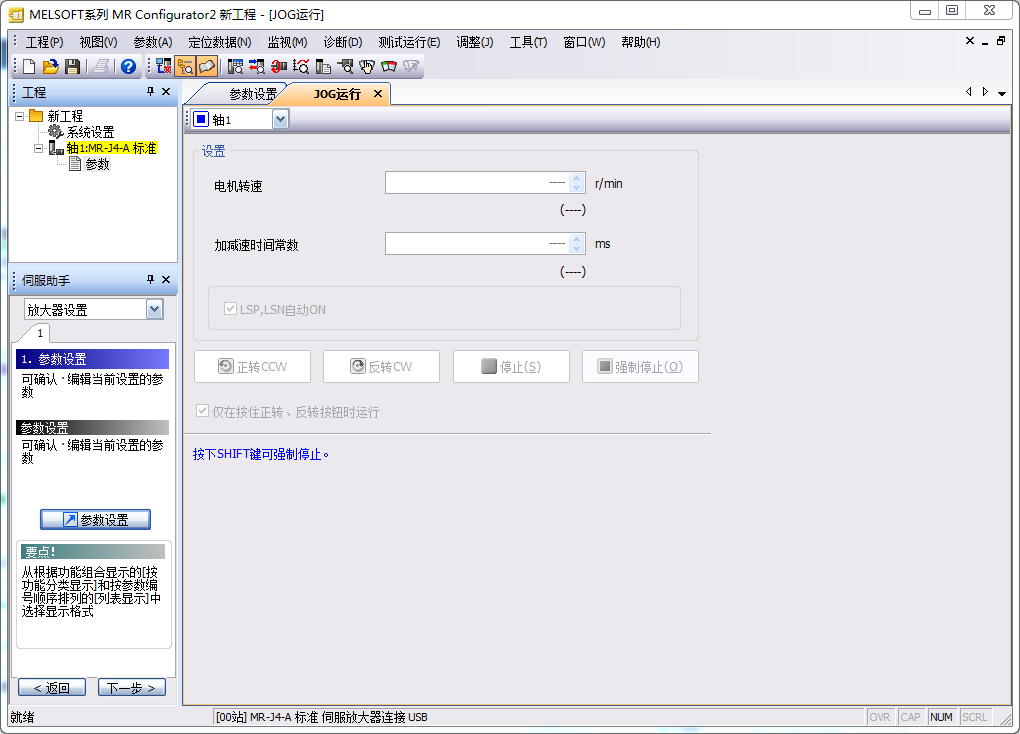Open the 轴1 axis selection dropdown
The height and width of the screenshot is (734, 1020).
point(280,120)
